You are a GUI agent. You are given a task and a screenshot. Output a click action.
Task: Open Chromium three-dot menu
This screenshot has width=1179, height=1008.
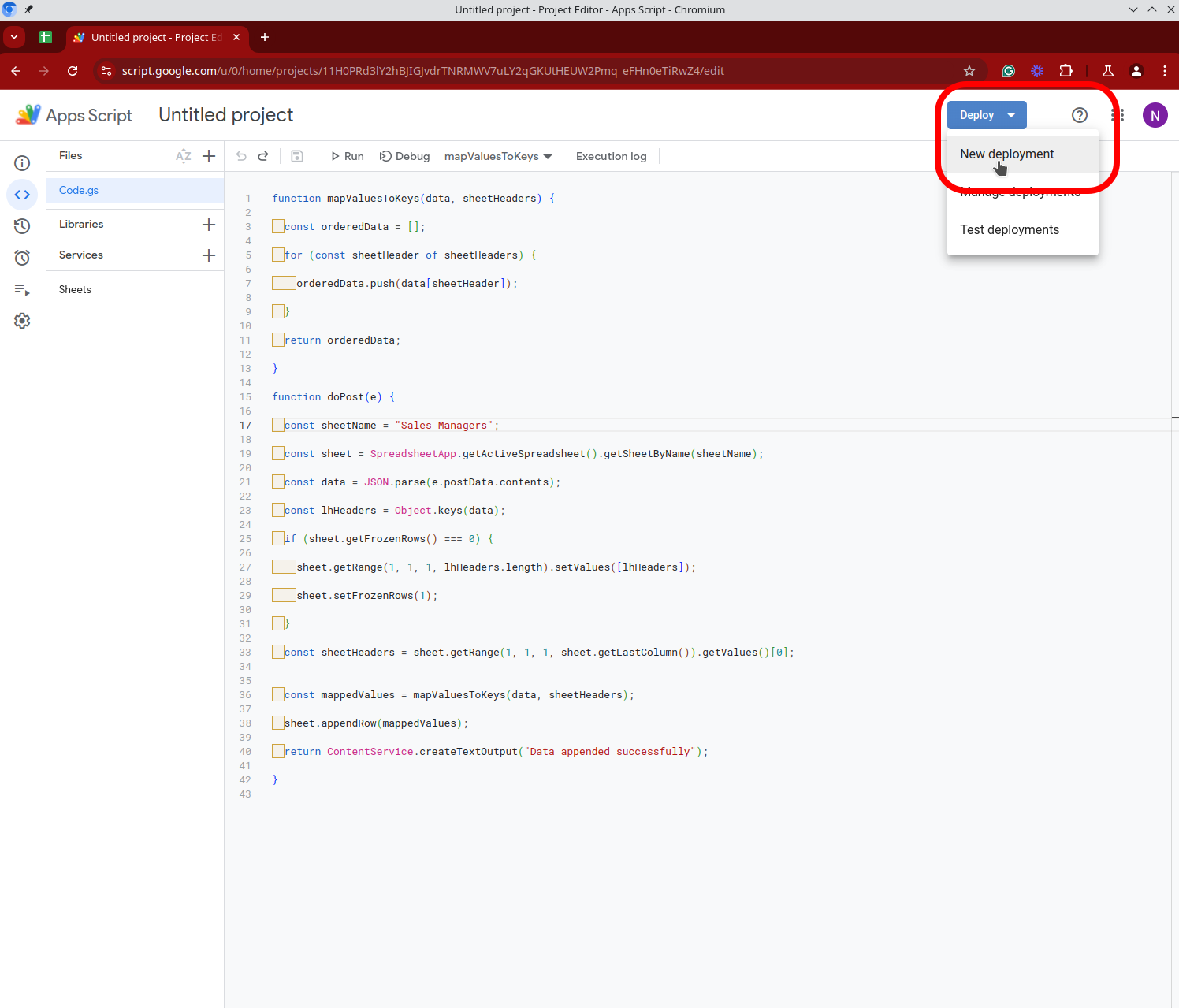pos(1165,71)
